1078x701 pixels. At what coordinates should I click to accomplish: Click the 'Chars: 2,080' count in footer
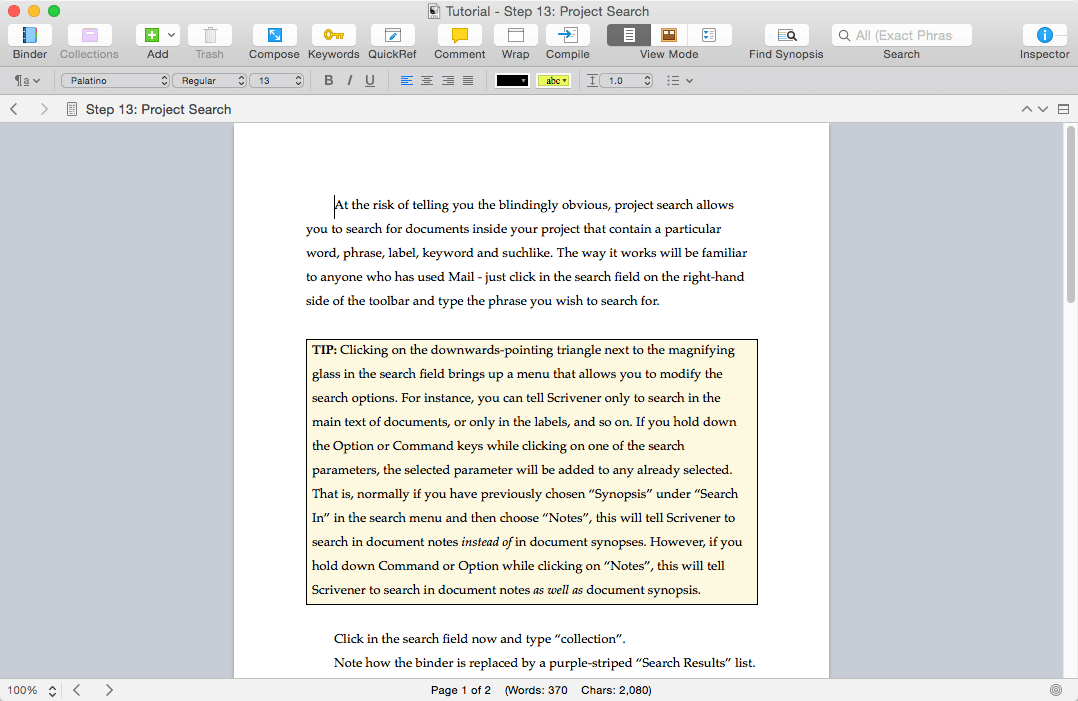(614, 690)
